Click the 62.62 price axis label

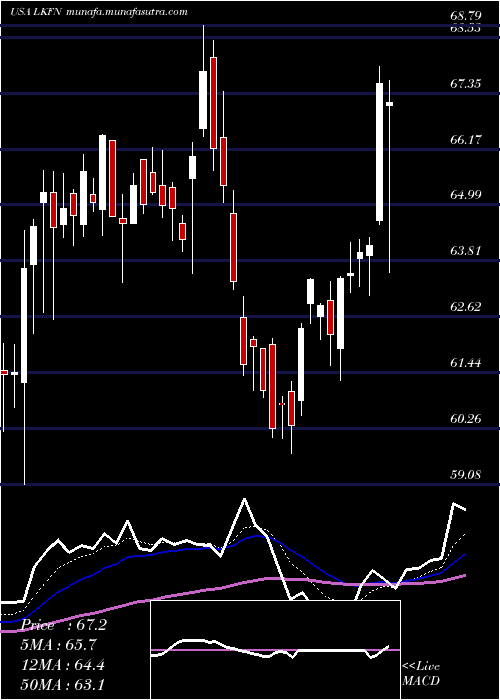coord(466,307)
